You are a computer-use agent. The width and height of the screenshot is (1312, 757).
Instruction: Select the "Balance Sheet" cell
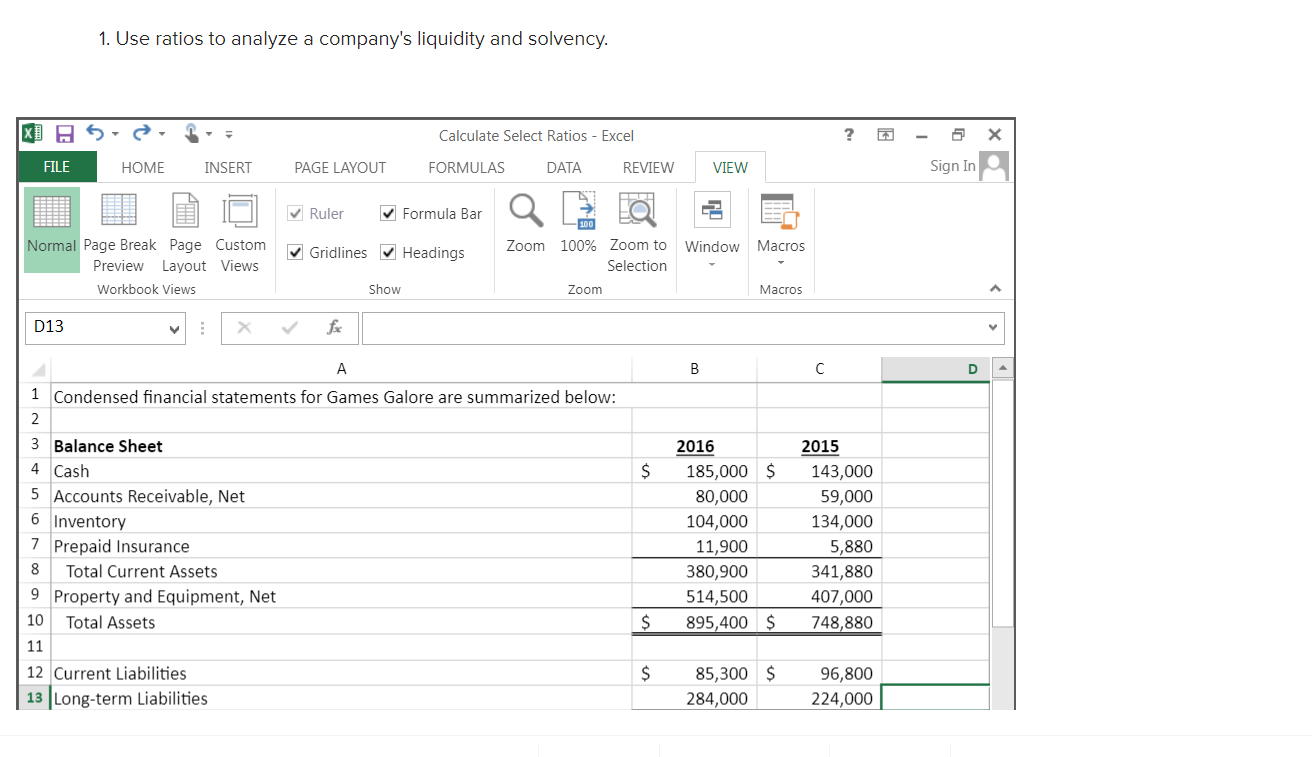(341, 446)
